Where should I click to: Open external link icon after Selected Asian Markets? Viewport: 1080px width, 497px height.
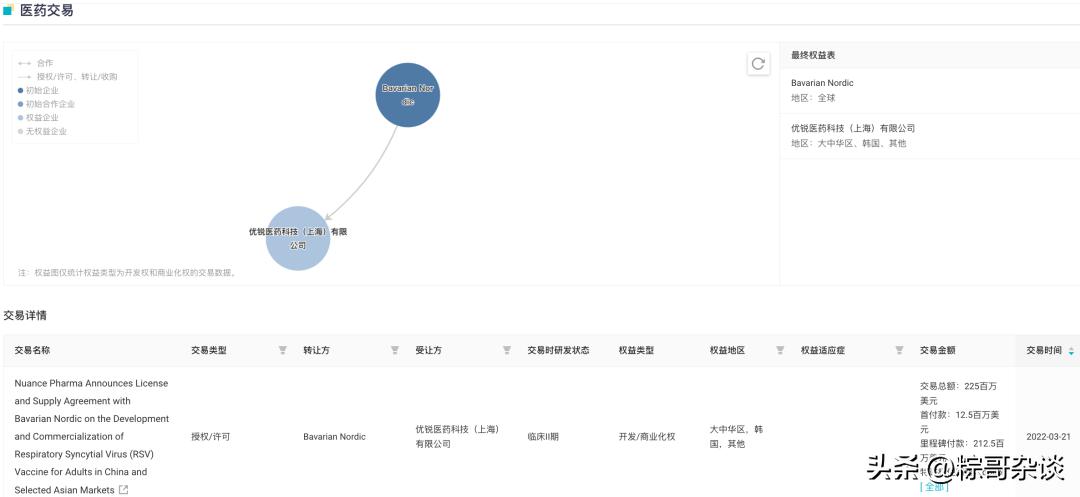click(123, 490)
